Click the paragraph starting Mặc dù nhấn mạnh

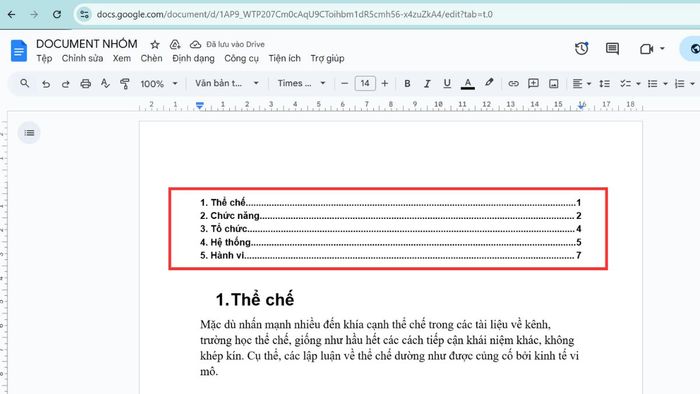[x=389, y=348]
